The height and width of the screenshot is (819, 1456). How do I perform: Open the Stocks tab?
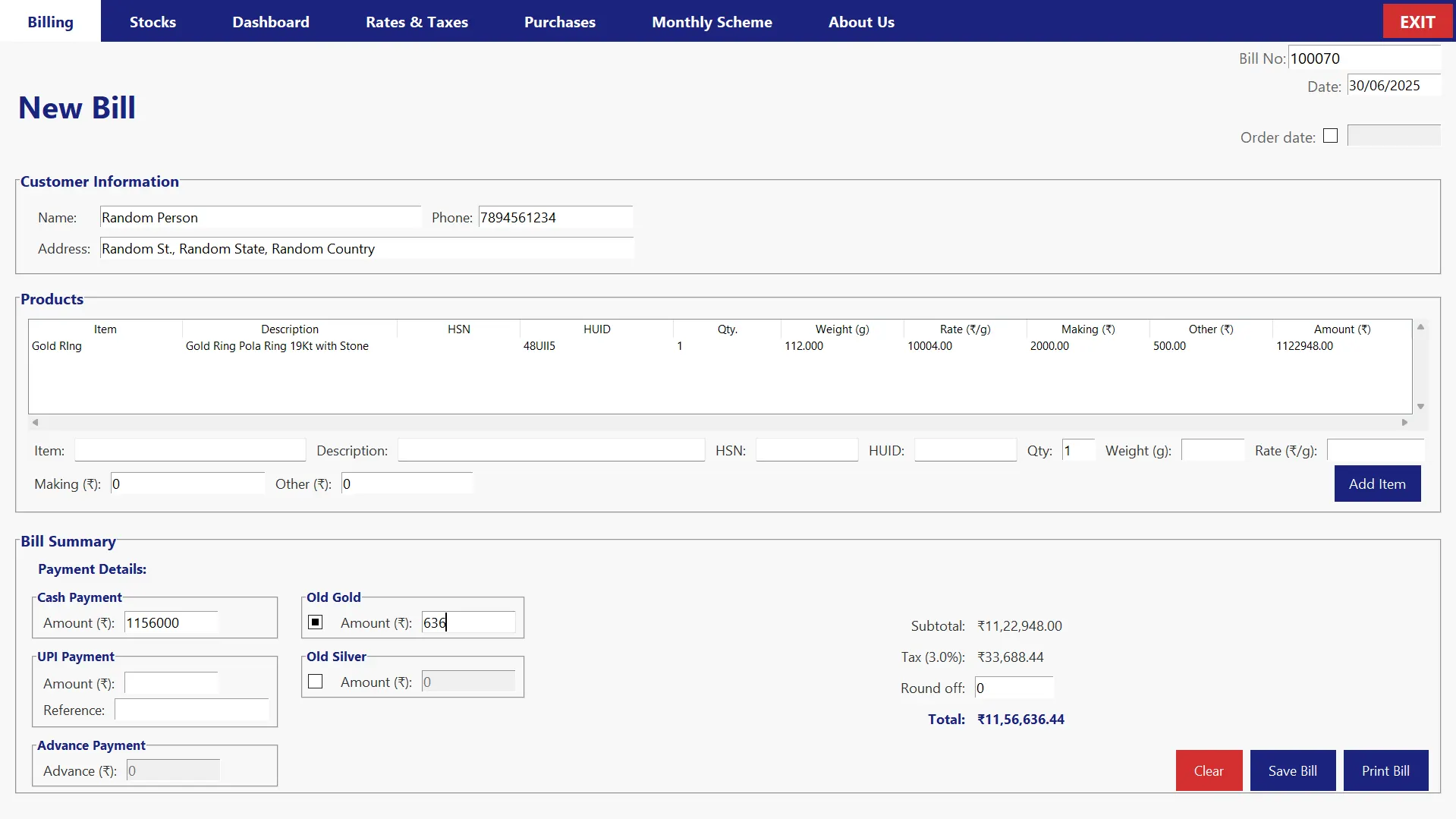tap(153, 22)
